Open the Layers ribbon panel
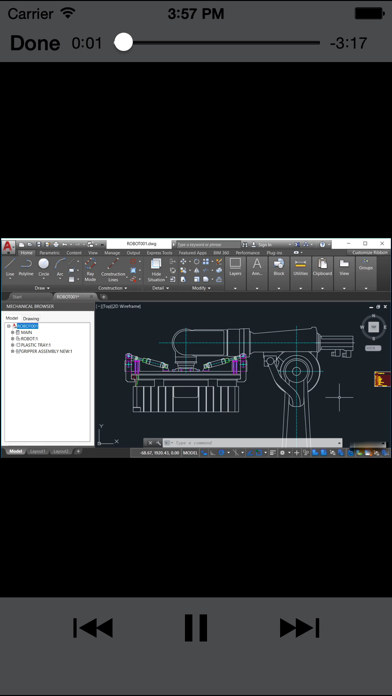The image size is (392, 696). pos(235,273)
